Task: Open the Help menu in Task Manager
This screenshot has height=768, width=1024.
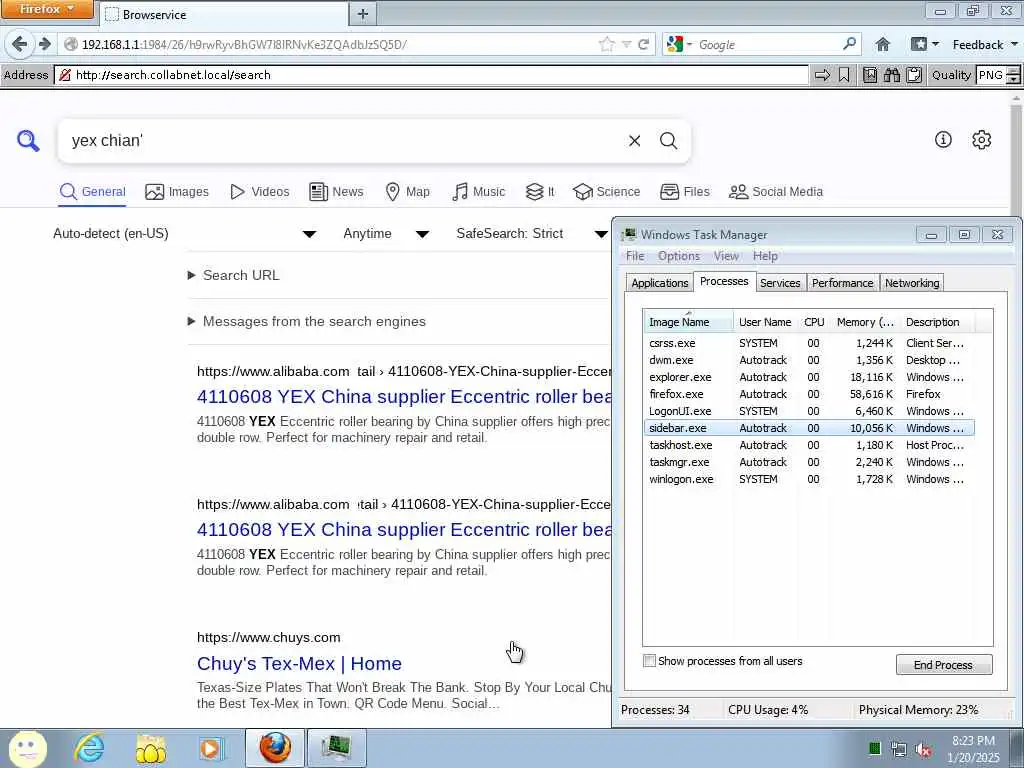Action: [765, 256]
